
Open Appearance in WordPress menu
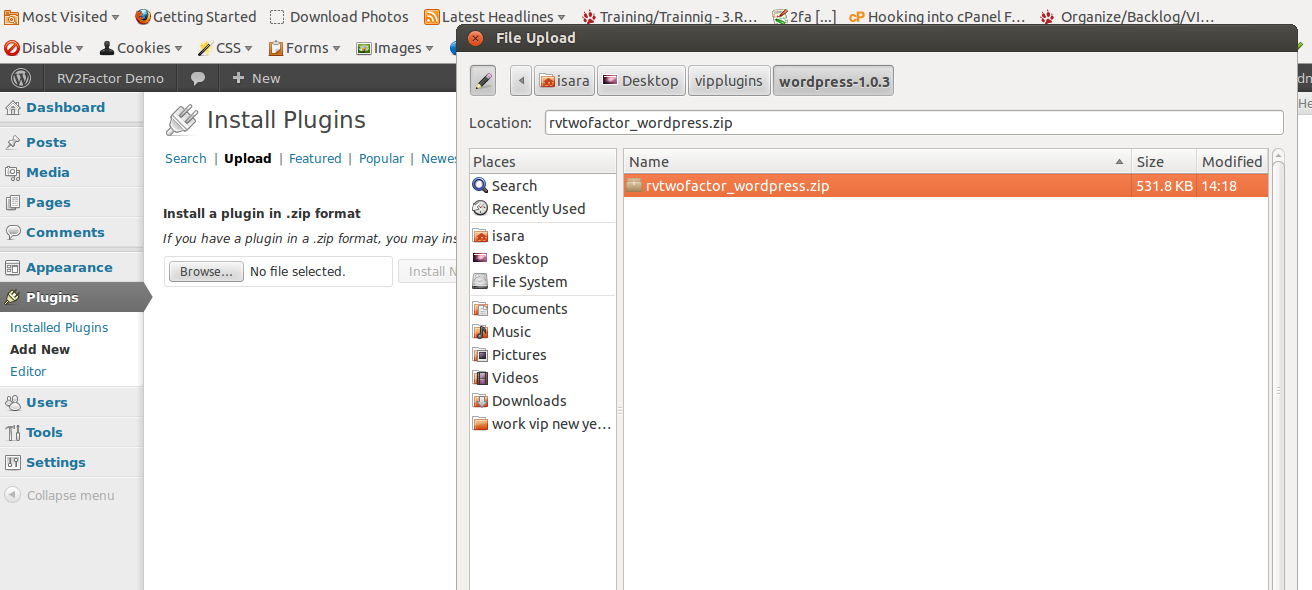click(71, 267)
